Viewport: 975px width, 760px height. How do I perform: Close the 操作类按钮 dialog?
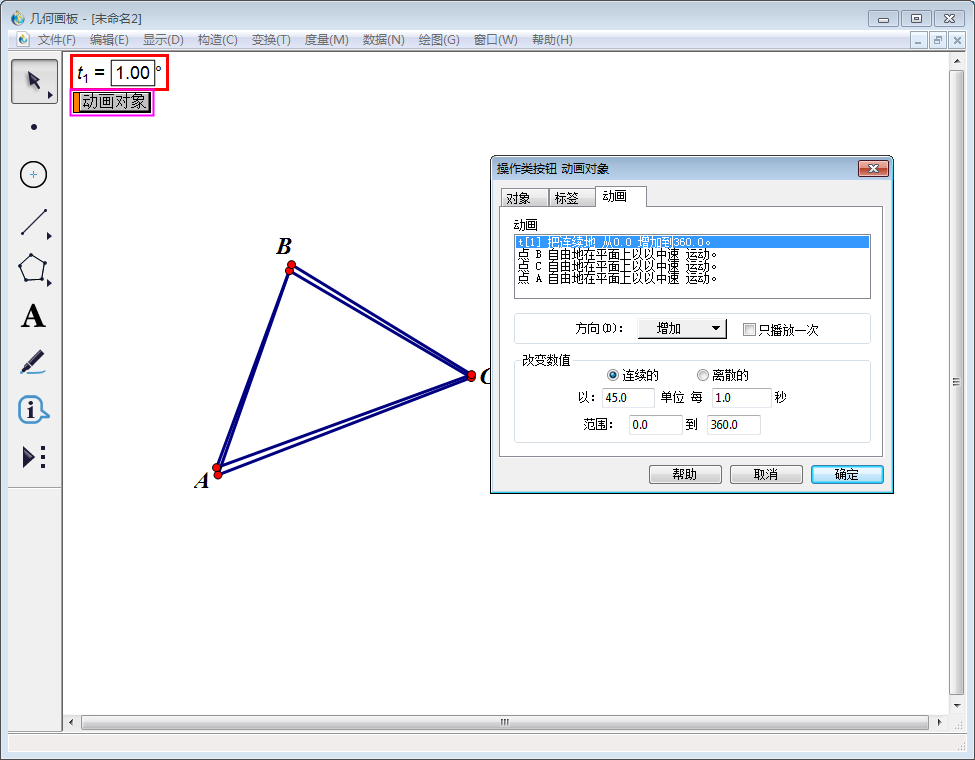(x=873, y=169)
